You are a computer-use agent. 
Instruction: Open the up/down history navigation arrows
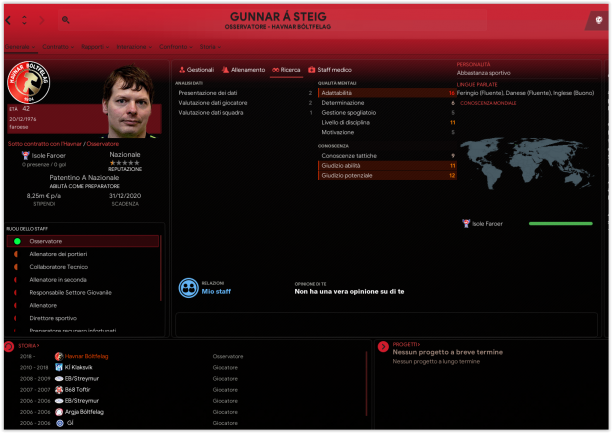pos(24,20)
